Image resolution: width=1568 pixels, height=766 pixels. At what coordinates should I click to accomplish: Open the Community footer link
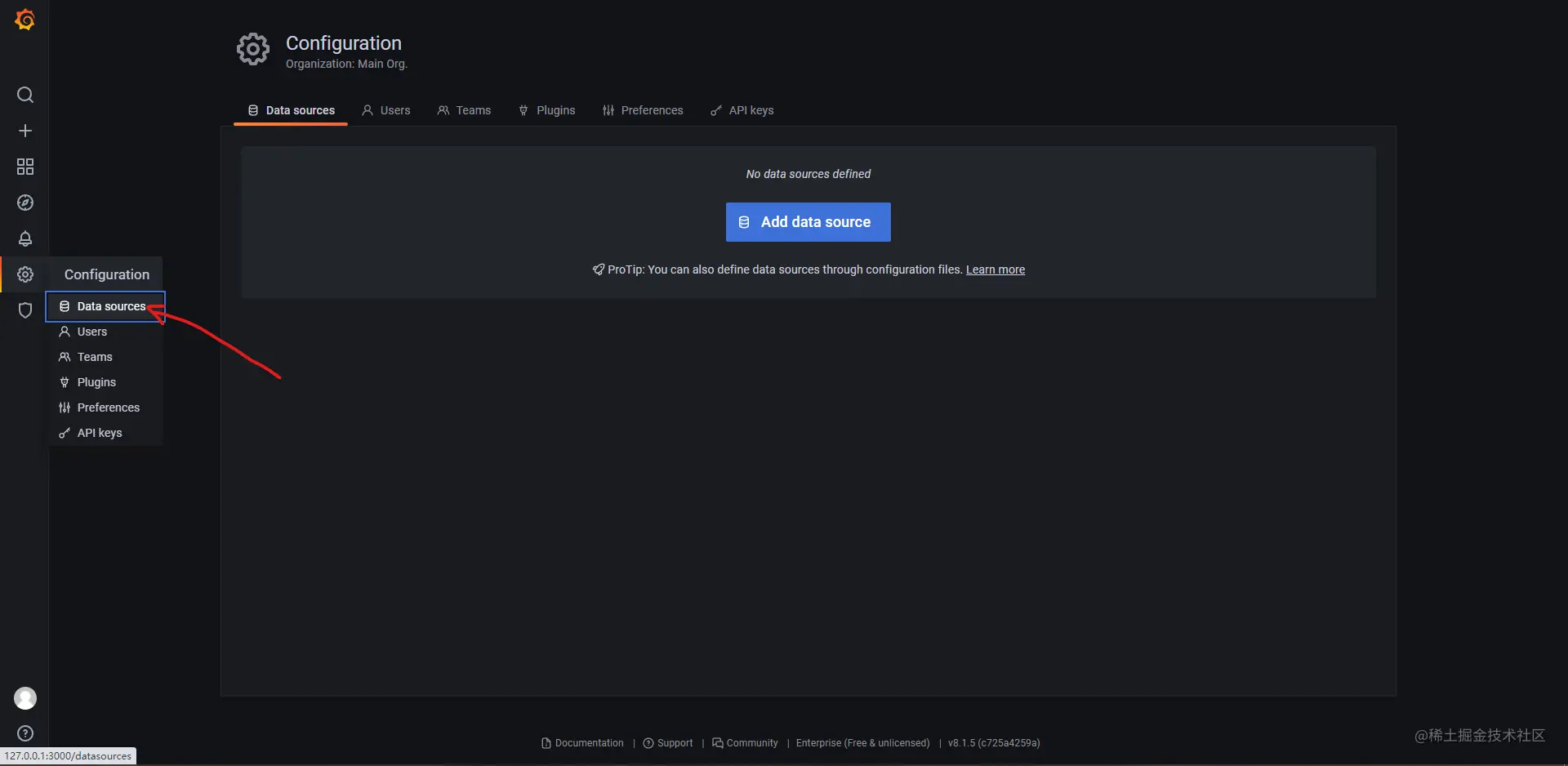pyautogui.click(x=745, y=743)
